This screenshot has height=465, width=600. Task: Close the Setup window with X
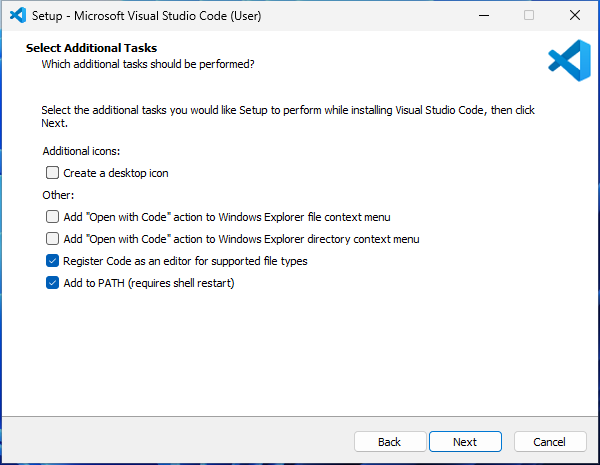pos(575,15)
